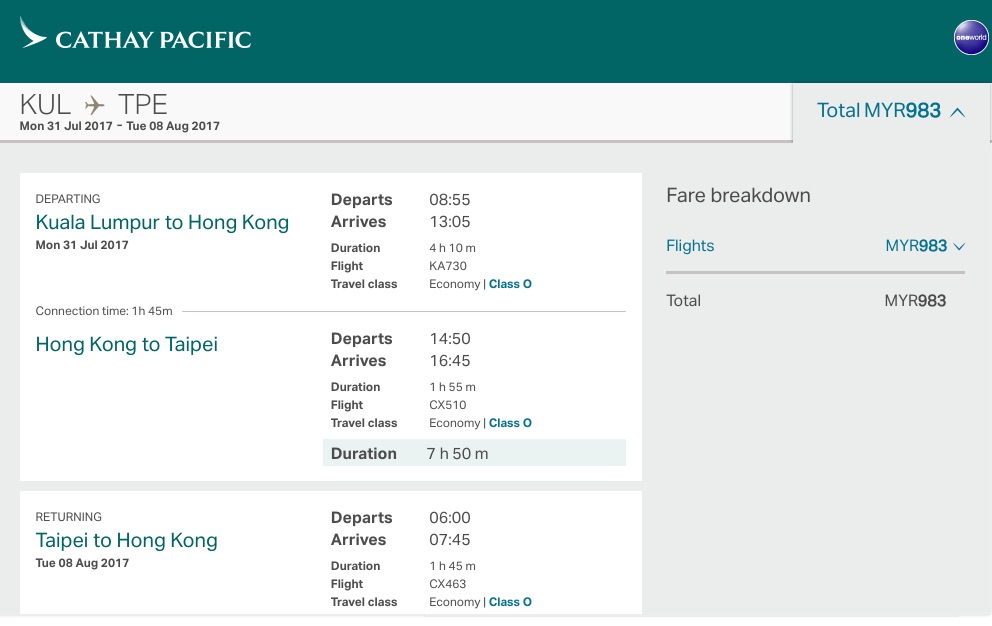The width and height of the screenshot is (992, 626).
Task: Select the Taipei to Hong Kong heading
Action: click(x=127, y=540)
